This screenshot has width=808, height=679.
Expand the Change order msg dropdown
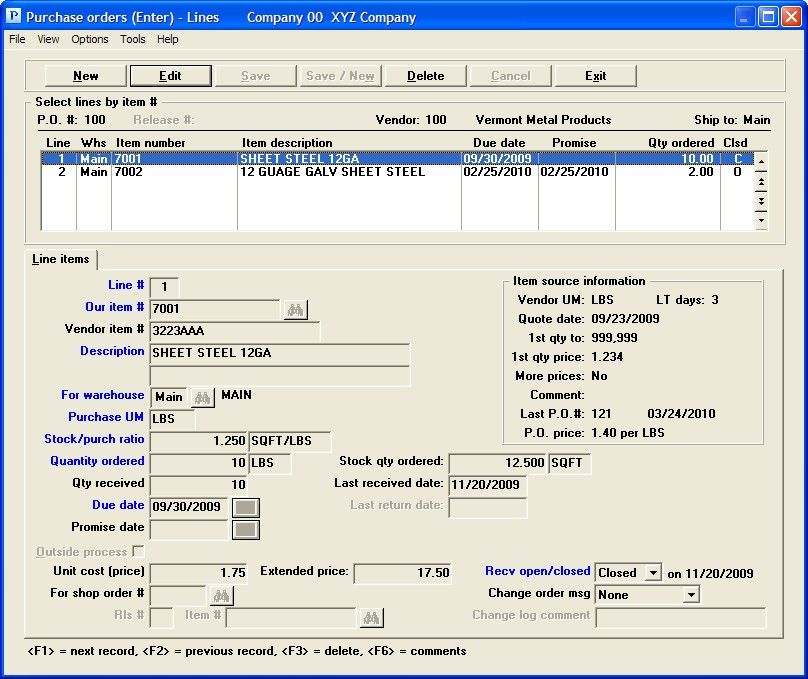[x=690, y=595]
